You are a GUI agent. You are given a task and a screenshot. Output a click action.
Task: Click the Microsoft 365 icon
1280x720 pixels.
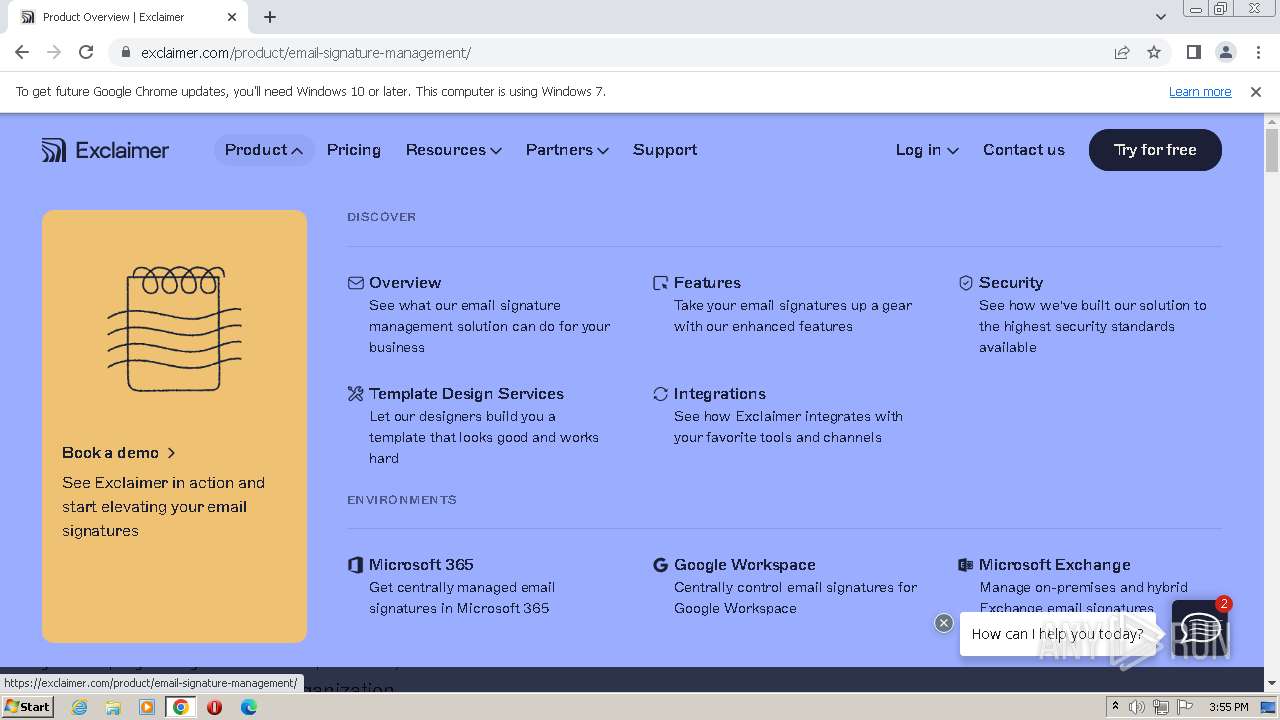pyautogui.click(x=355, y=565)
